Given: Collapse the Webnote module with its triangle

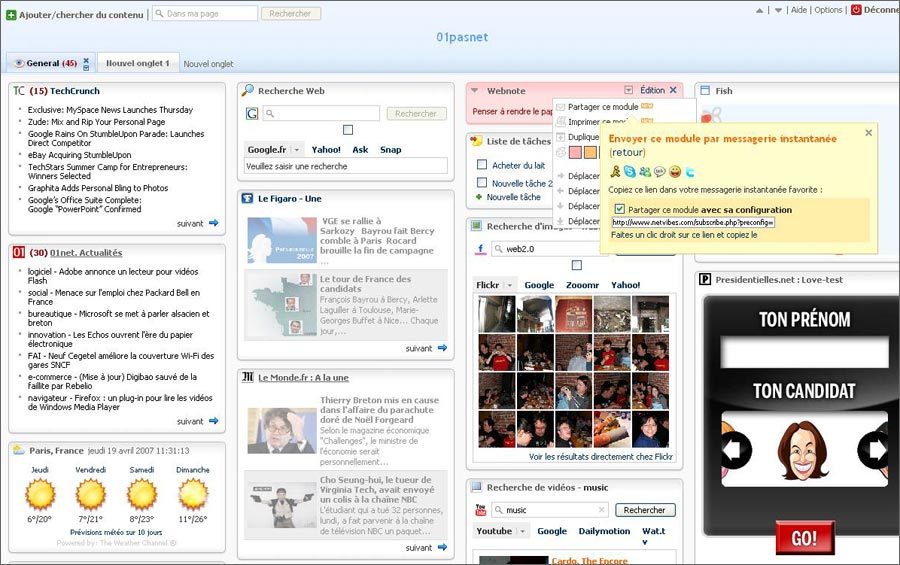Looking at the screenshot, I should click(628, 90).
